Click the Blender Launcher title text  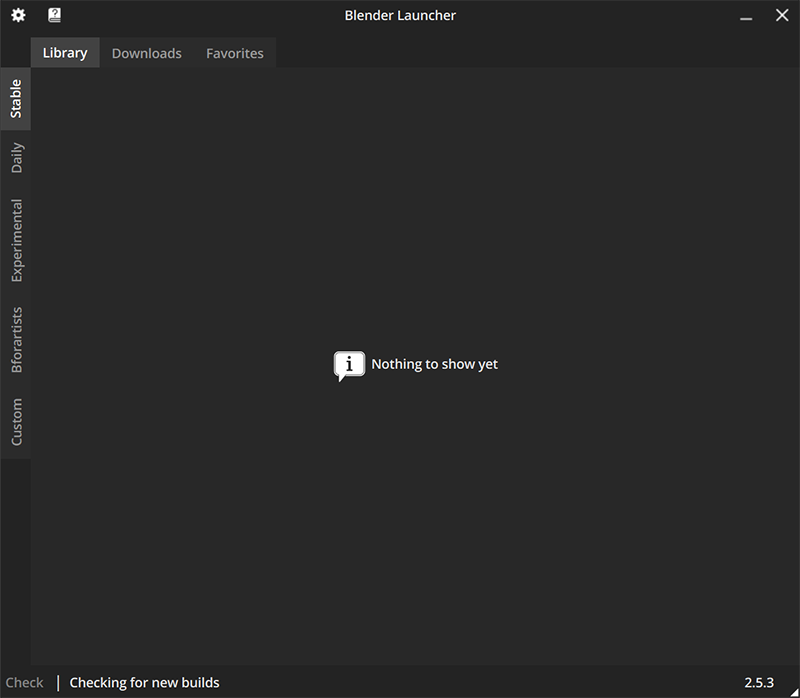pos(400,15)
